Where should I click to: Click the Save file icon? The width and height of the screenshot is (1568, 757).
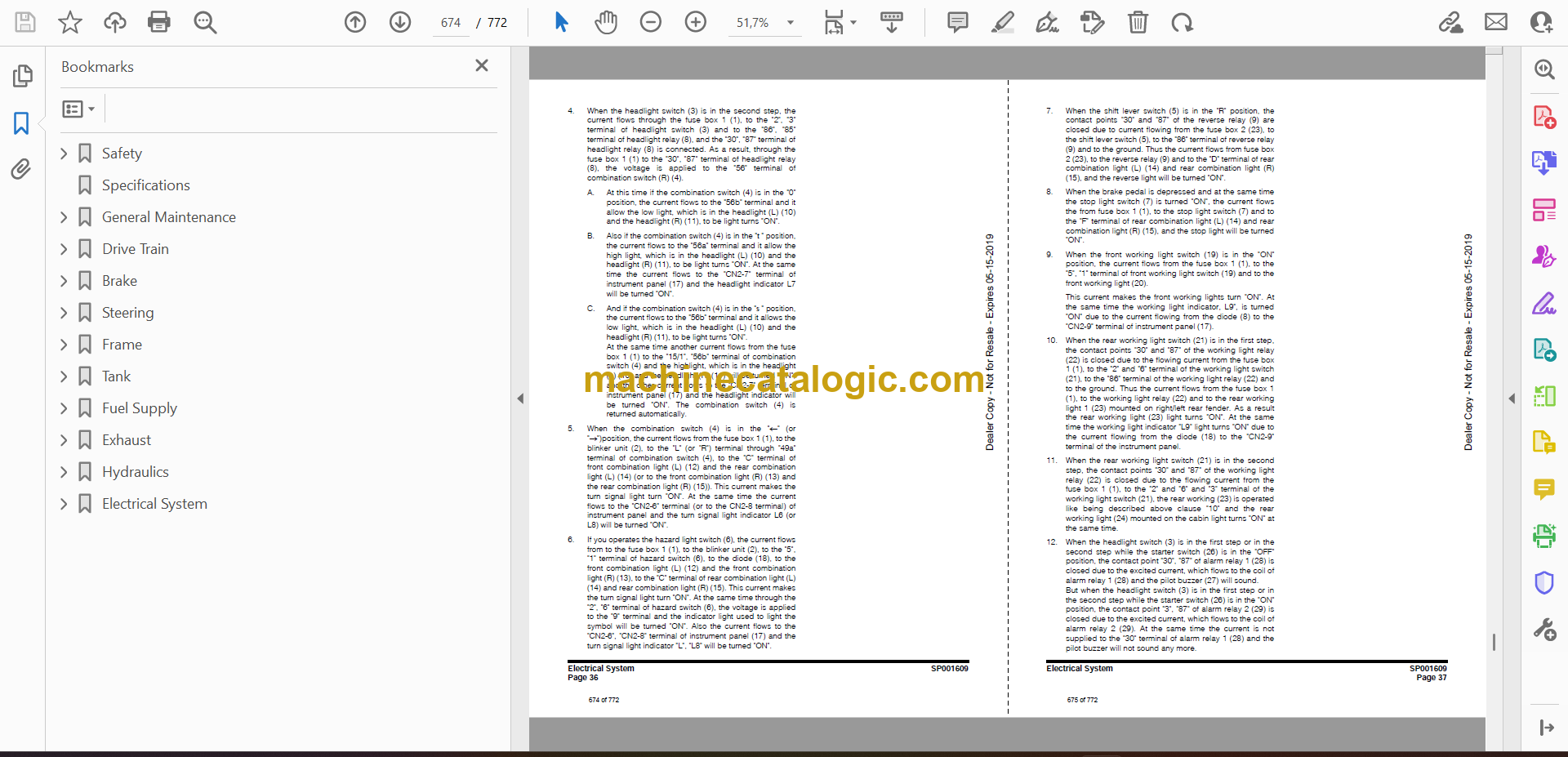coord(25,22)
